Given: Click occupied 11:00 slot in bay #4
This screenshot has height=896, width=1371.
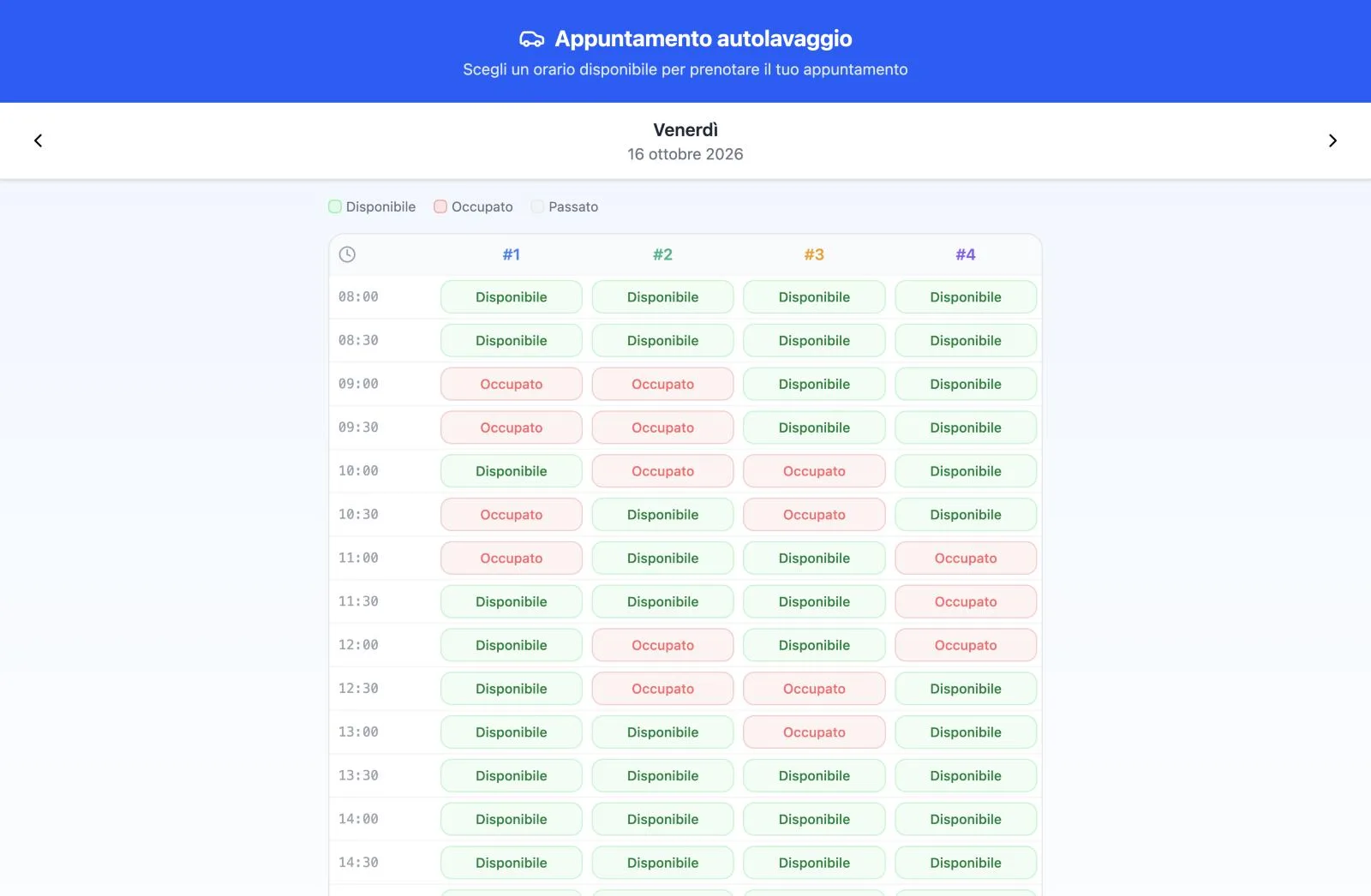Looking at the screenshot, I should (x=966, y=559).
